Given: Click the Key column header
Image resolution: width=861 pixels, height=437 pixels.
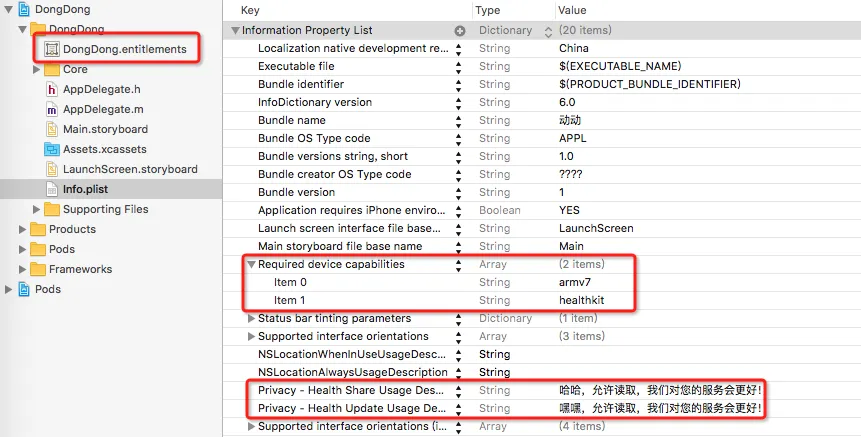Looking at the screenshot, I should tap(250, 10).
